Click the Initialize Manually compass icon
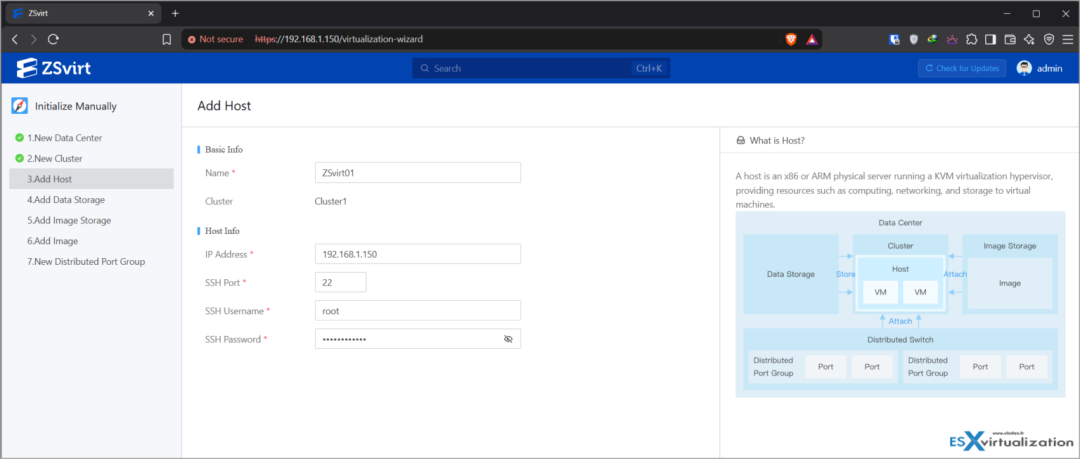The width and height of the screenshot is (1080, 459). click(19, 106)
